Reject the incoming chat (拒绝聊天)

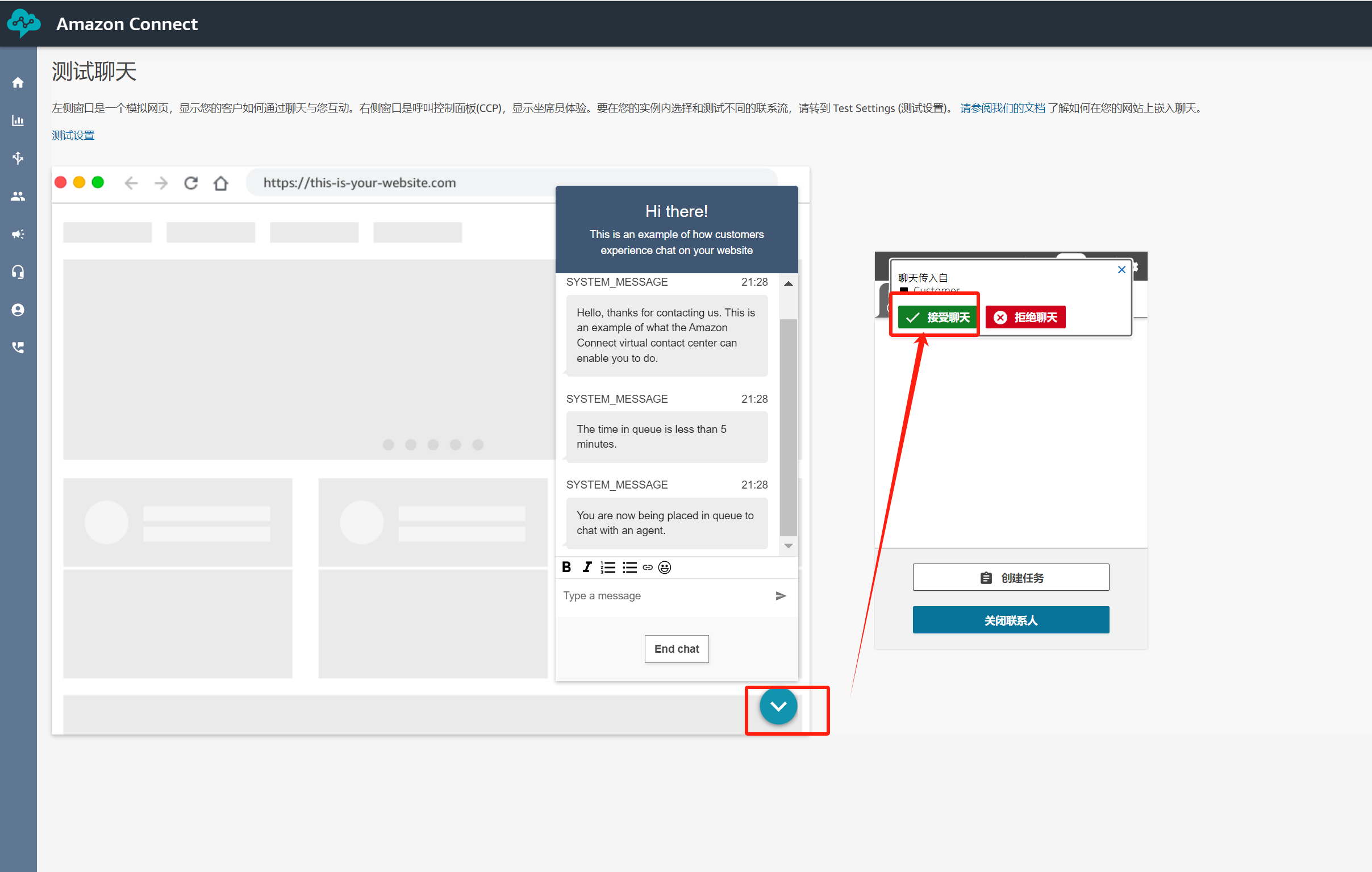(x=1025, y=317)
